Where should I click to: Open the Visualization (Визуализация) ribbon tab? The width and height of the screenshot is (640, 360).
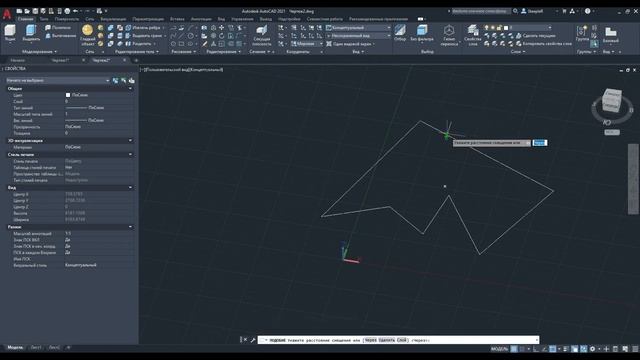pos(113,19)
